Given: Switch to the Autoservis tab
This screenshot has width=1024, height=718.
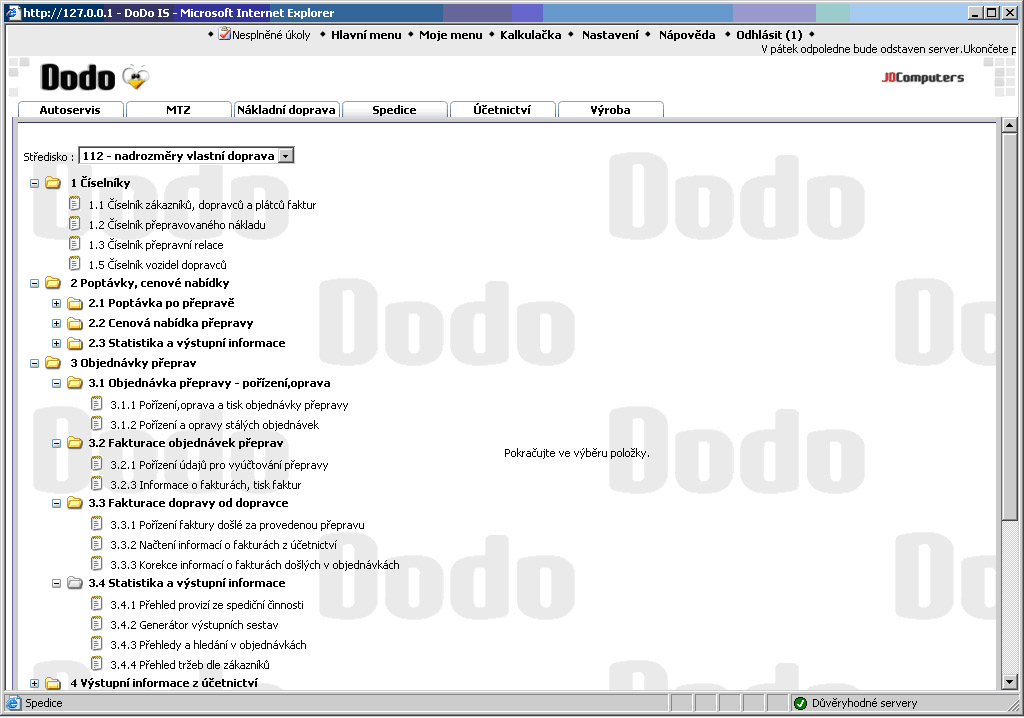Looking at the screenshot, I should 71,110.
